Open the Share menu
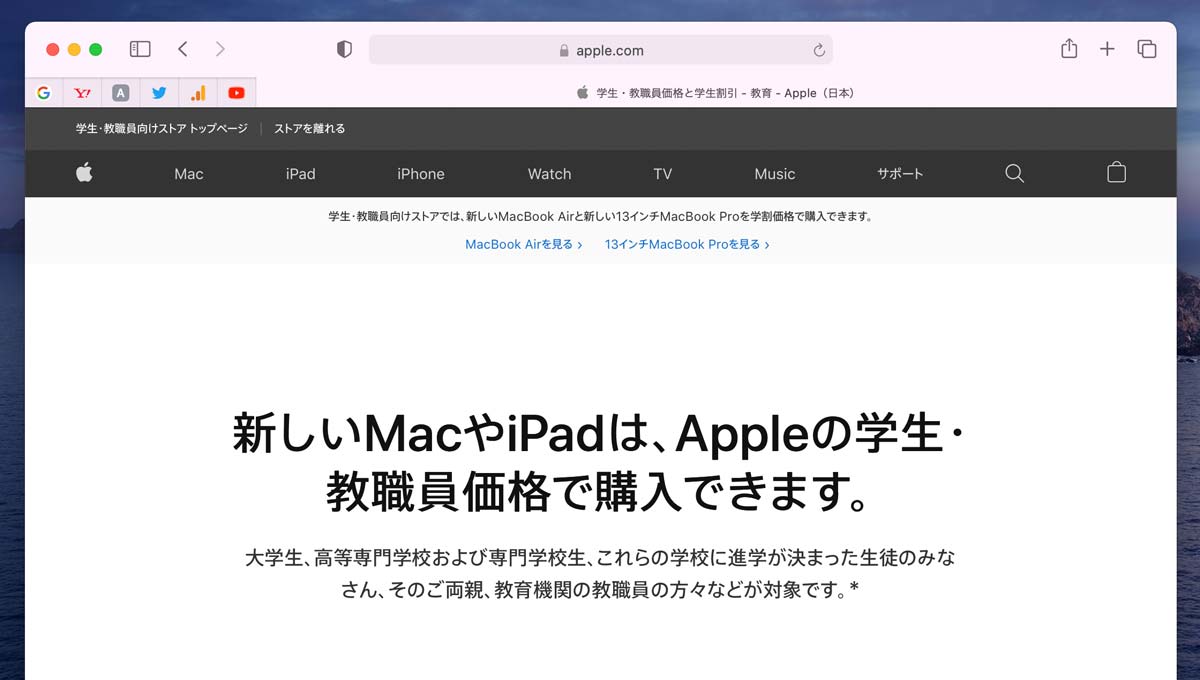The width and height of the screenshot is (1200, 680). (x=1069, y=48)
